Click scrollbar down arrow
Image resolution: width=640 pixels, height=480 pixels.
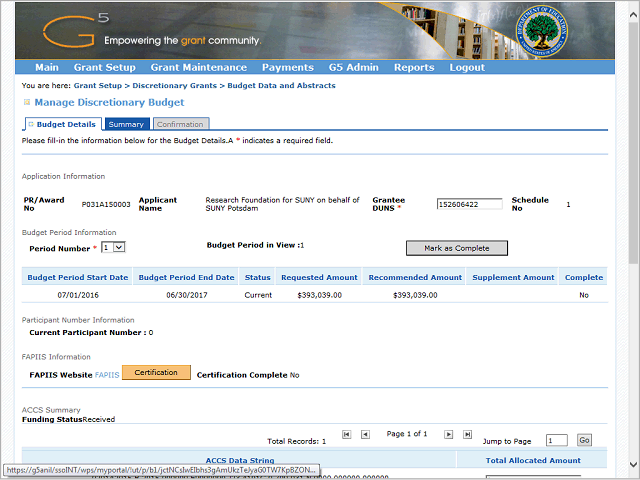[633, 464]
